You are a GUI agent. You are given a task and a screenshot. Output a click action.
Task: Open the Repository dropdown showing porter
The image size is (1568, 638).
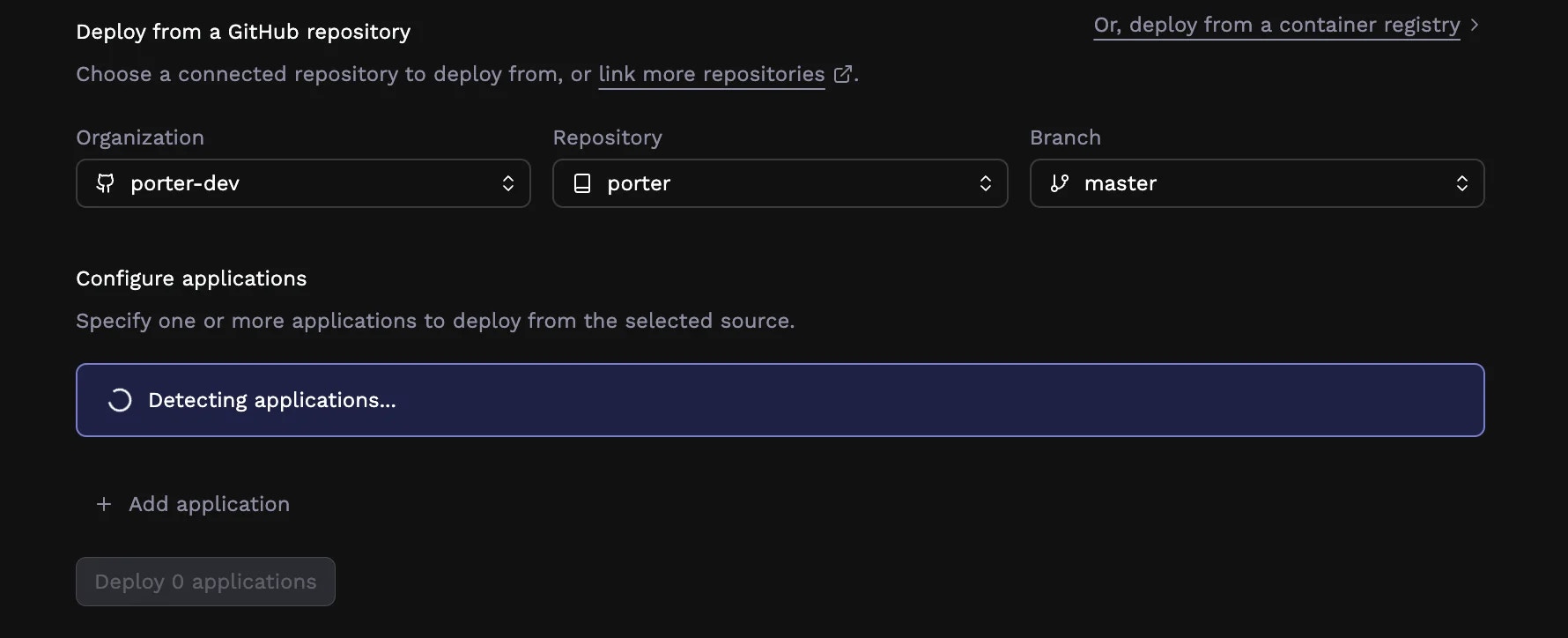tap(780, 183)
